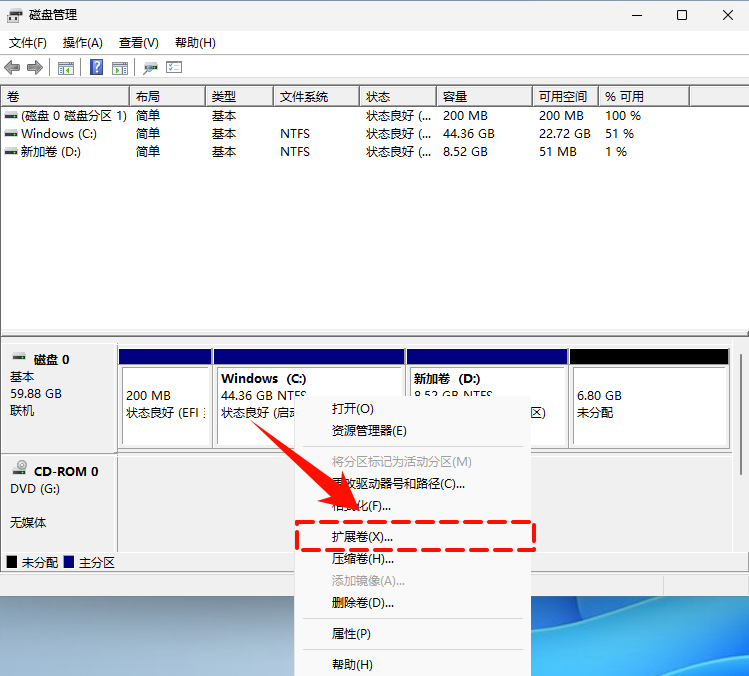Open the 操作(A) menu

tap(82, 43)
